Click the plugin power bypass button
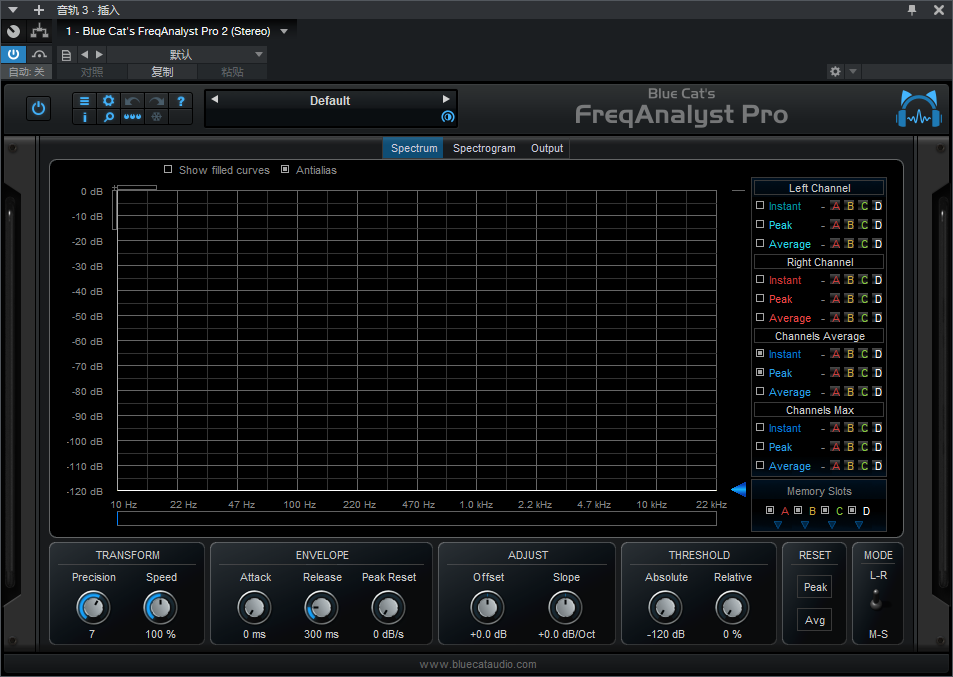This screenshot has height=677, width=953. [x=39, y=108]
